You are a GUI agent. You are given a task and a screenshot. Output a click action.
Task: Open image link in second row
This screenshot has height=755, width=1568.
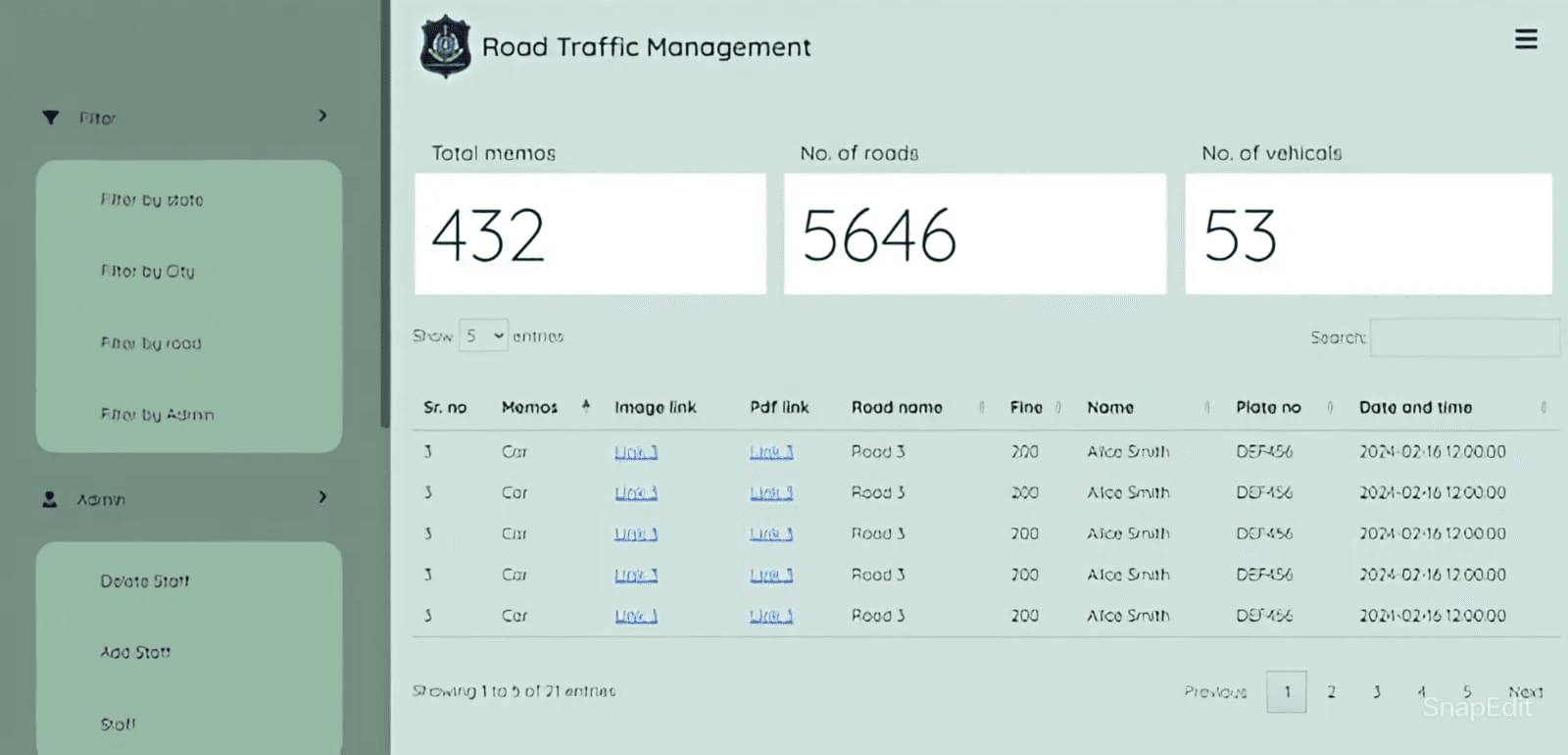click(636, 493)
